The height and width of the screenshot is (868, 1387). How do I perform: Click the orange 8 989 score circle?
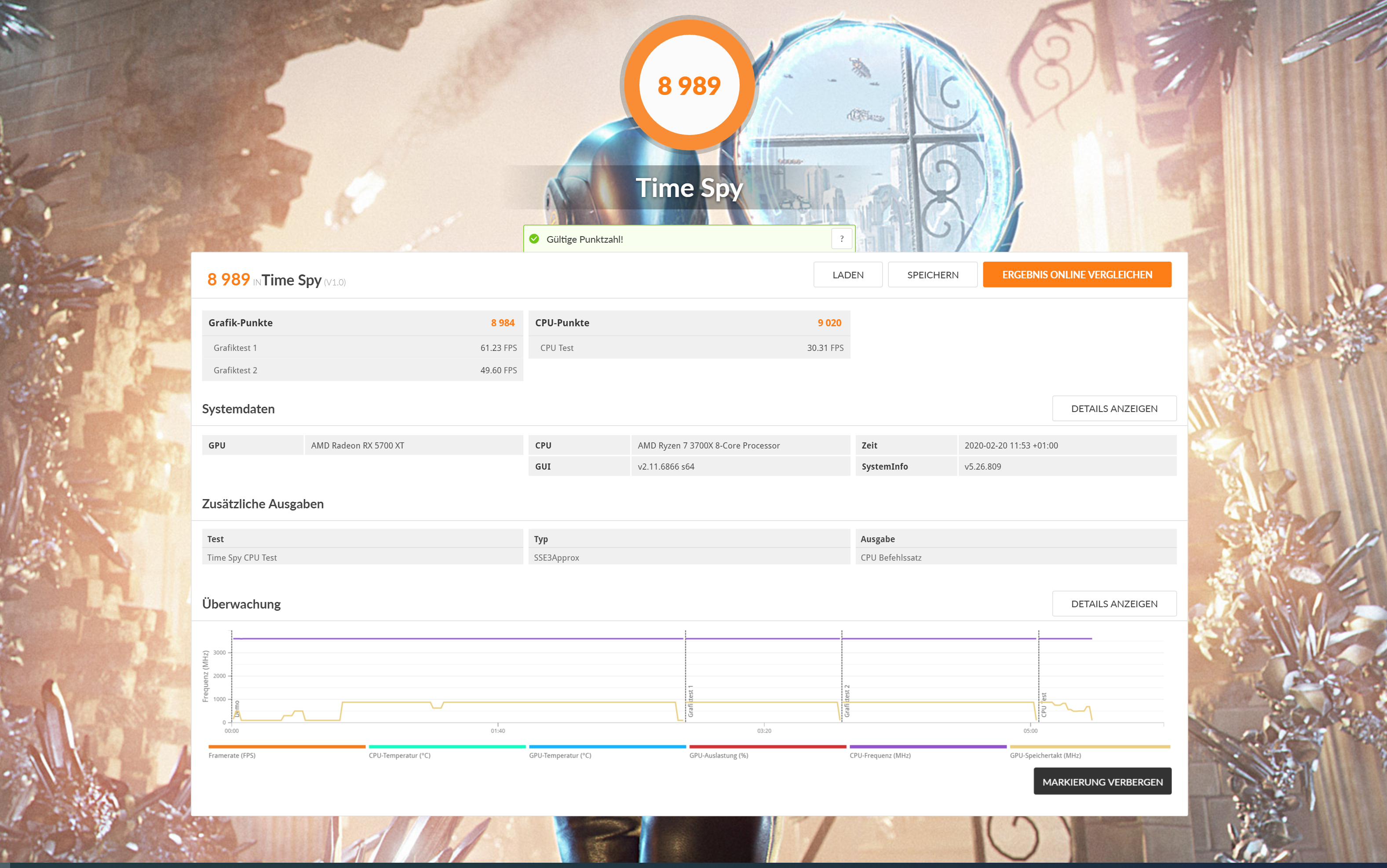[x=689, y=86]
